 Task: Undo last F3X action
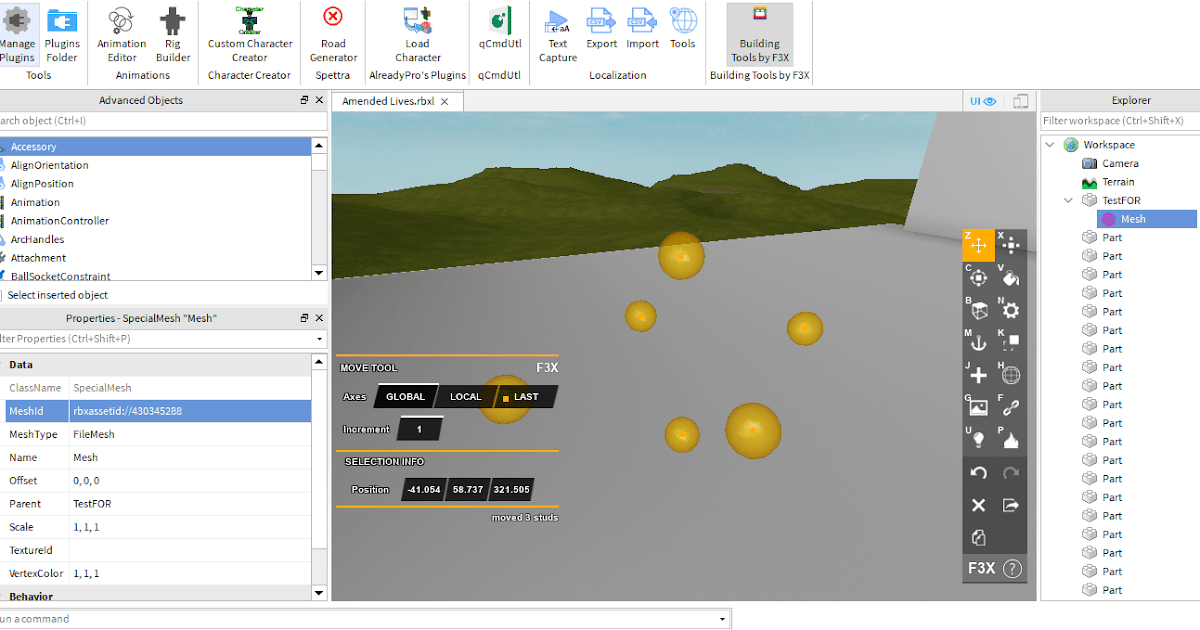point(979,473)
